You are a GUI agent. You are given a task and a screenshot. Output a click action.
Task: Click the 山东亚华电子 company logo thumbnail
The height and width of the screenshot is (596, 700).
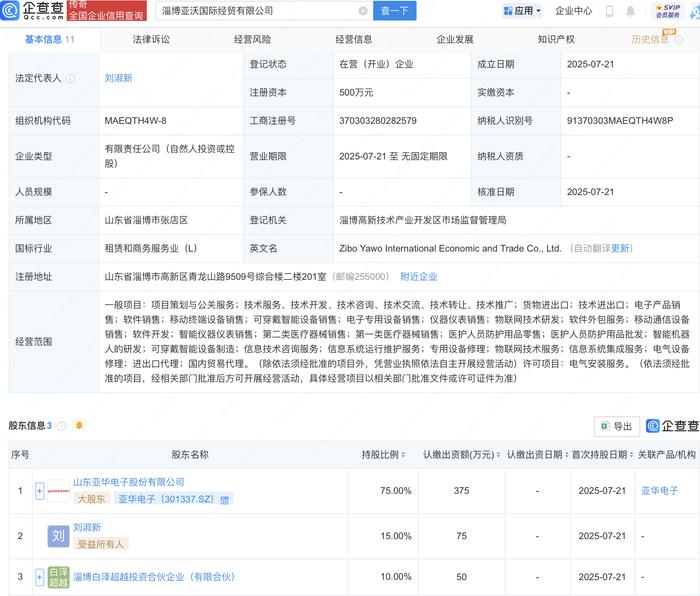click(x=58, y=491)
